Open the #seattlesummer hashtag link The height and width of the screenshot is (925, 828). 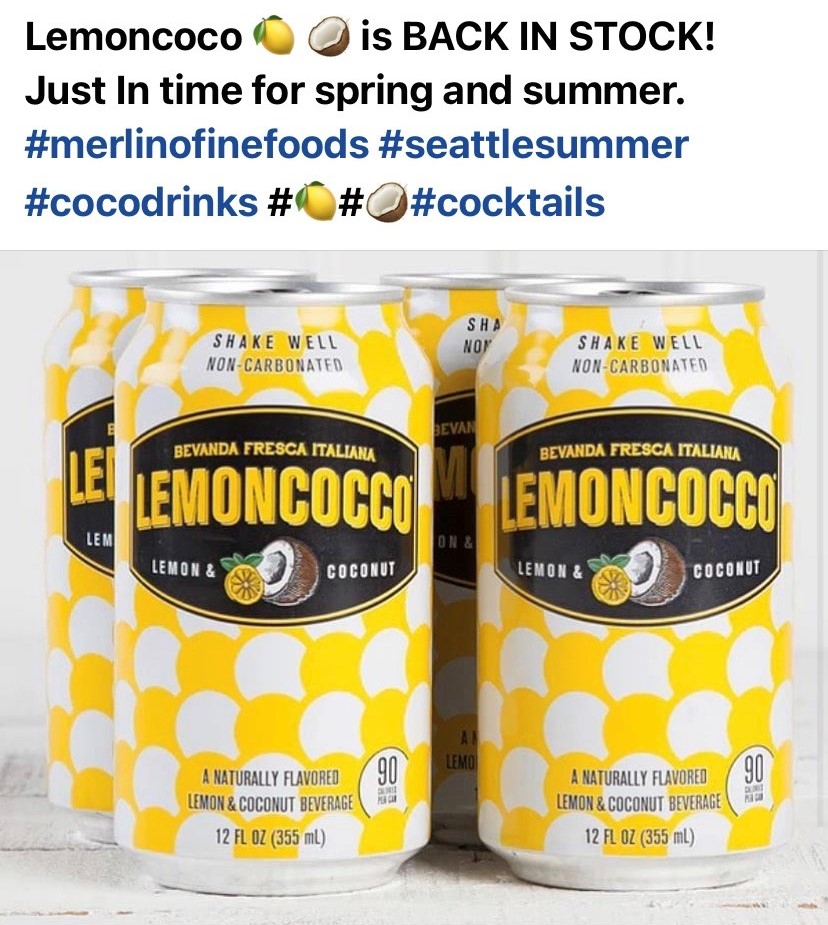pyautogui.click(x=535, y=145)
